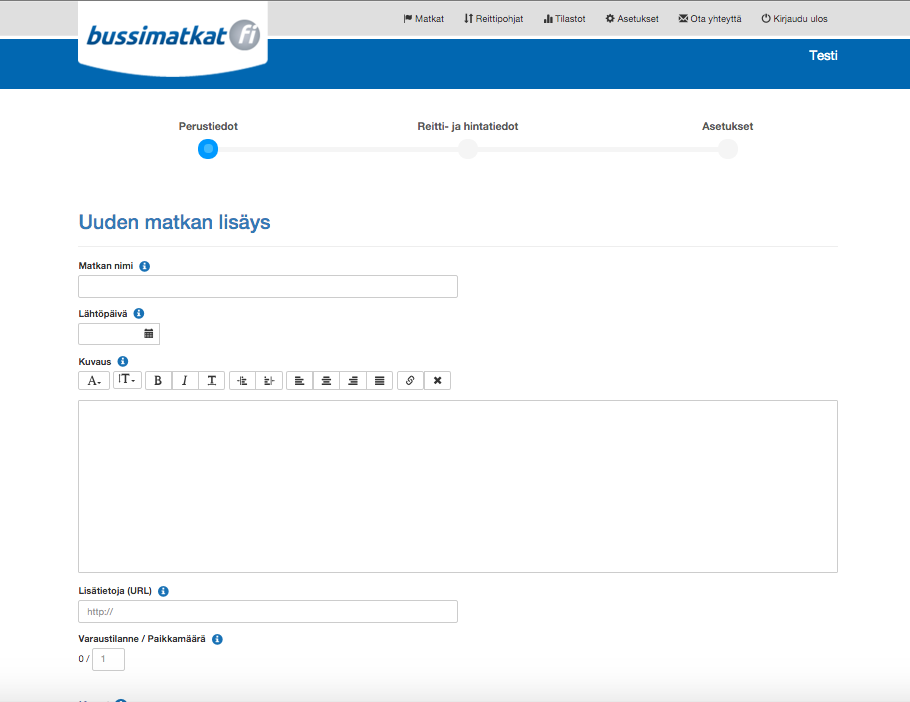Screen dimensions: 910x702
Task: Open the text size dropdown in toolbar
Action: tap(127, 380)
